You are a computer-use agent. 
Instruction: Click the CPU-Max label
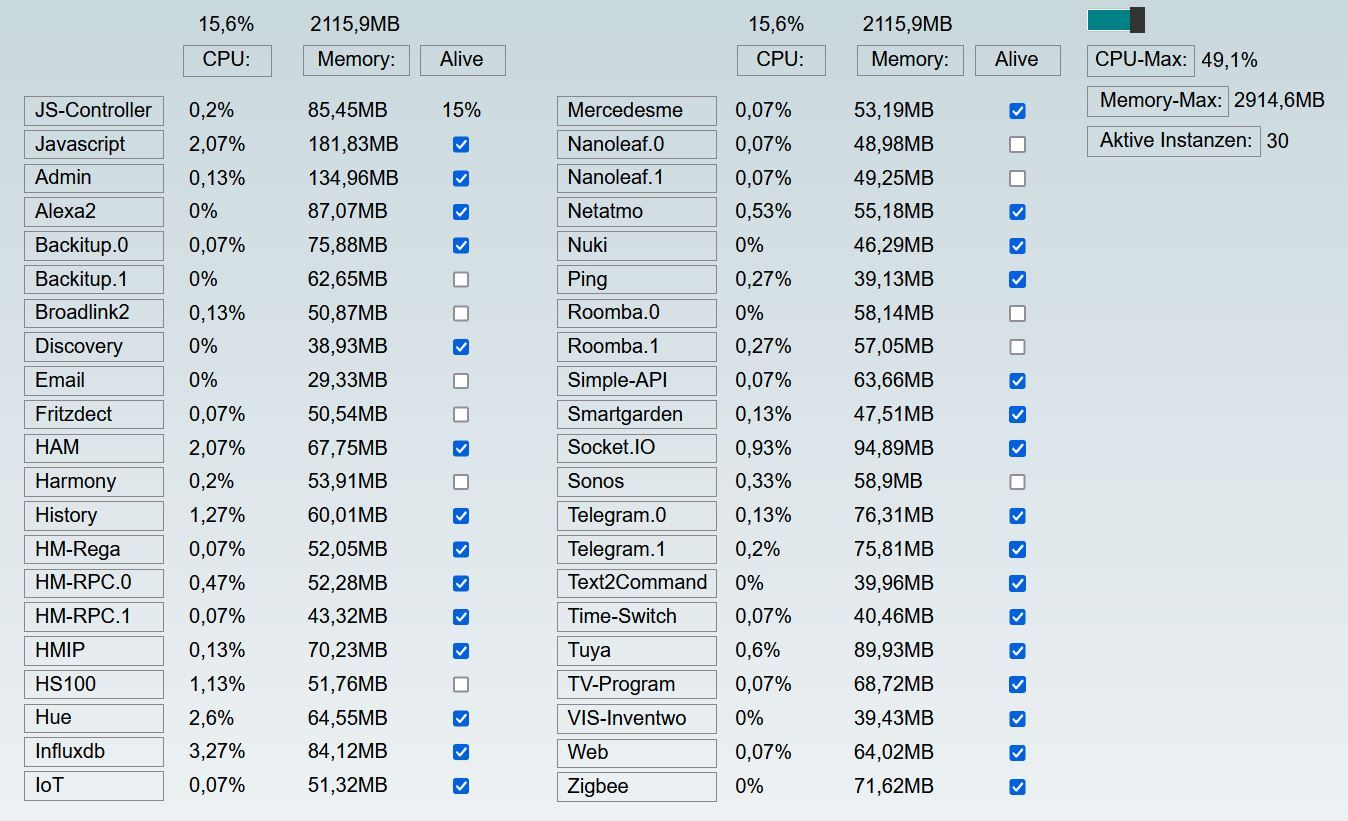point(1140,60)
